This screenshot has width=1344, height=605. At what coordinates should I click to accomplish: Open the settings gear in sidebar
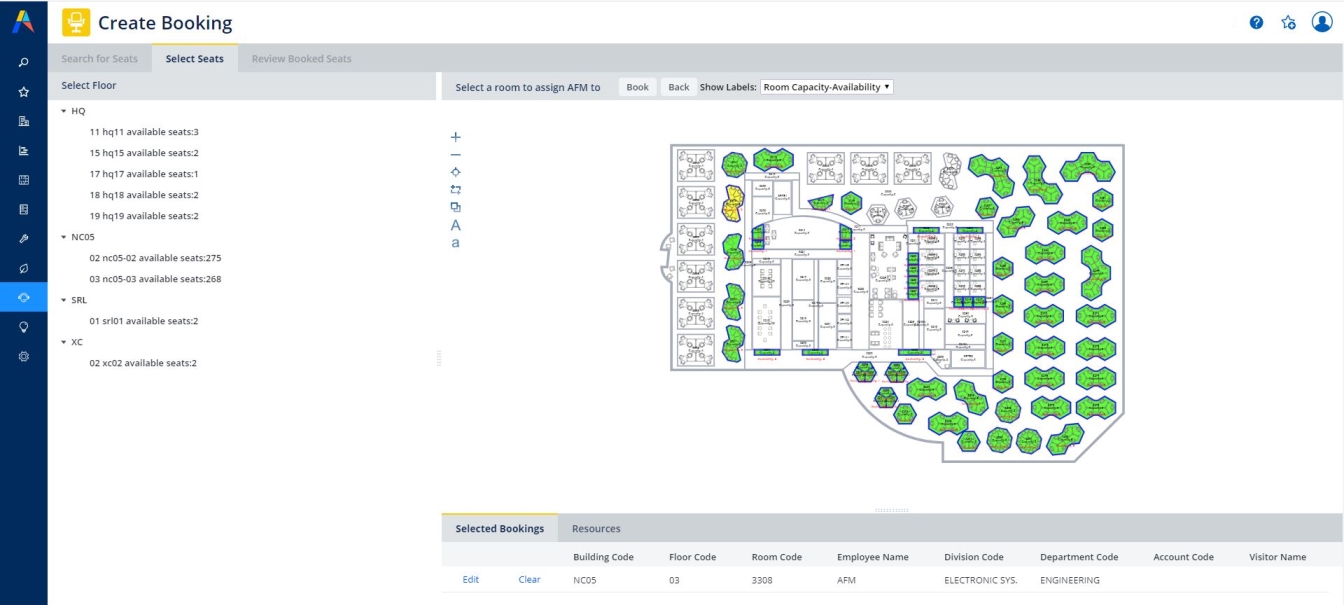click(24, 356)
